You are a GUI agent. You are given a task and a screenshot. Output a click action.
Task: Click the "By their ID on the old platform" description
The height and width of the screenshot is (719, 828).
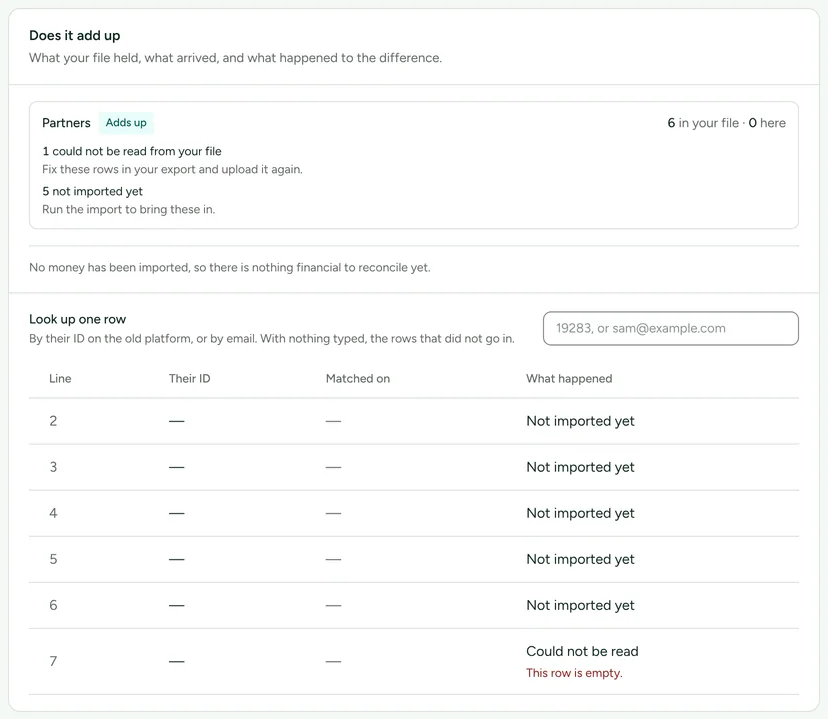pos(272,338)
